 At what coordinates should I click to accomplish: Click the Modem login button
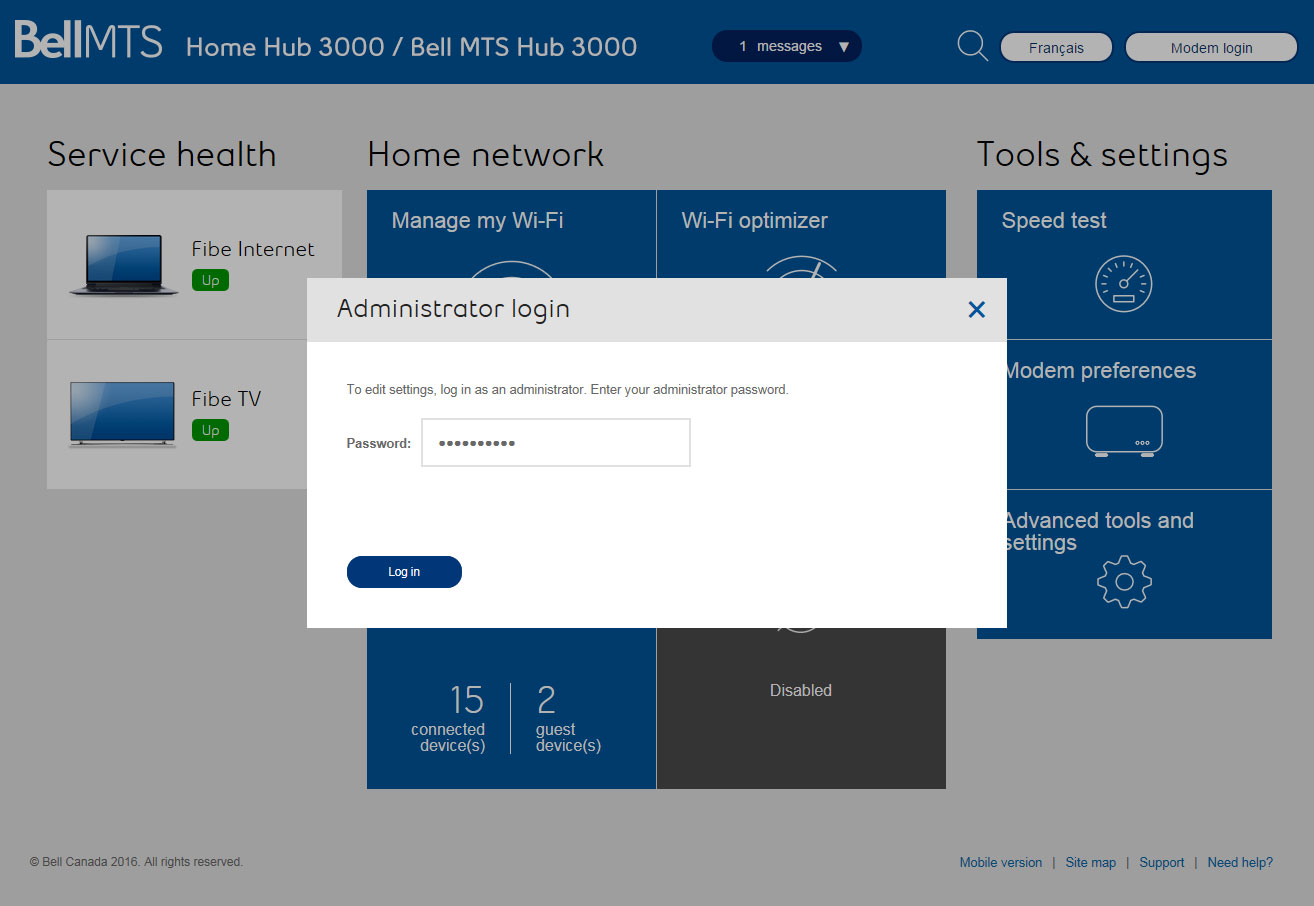coord(1211,48)
